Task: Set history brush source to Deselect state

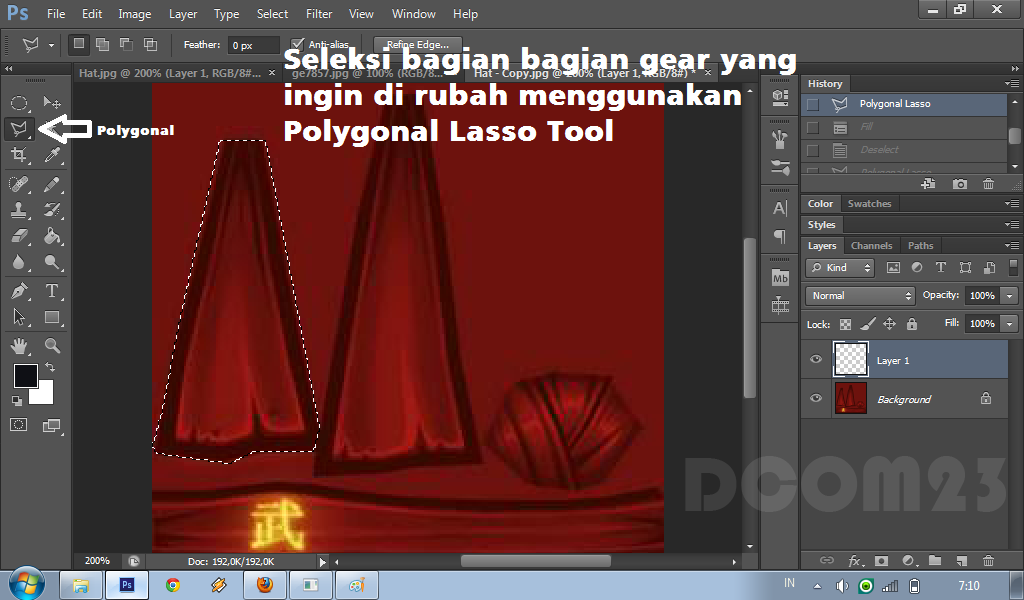Action: [812, 151]
